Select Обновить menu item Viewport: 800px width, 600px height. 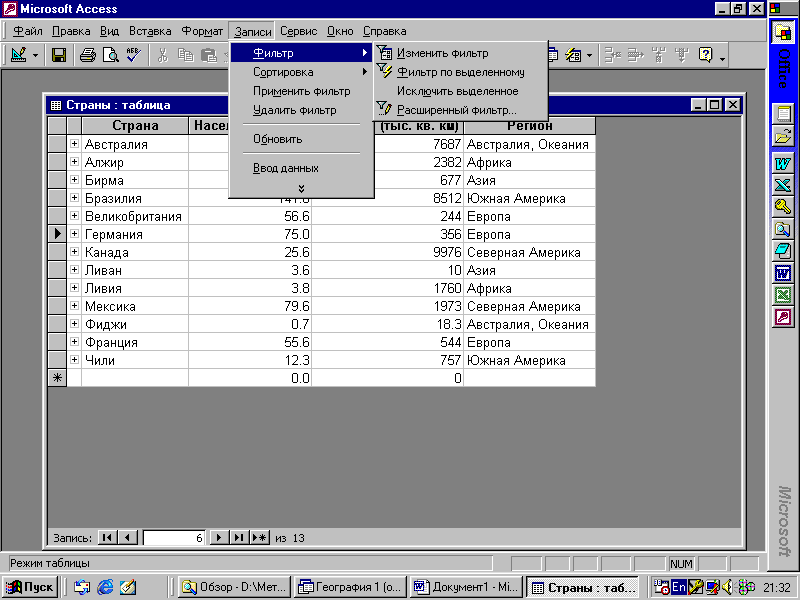click(302, 139)
